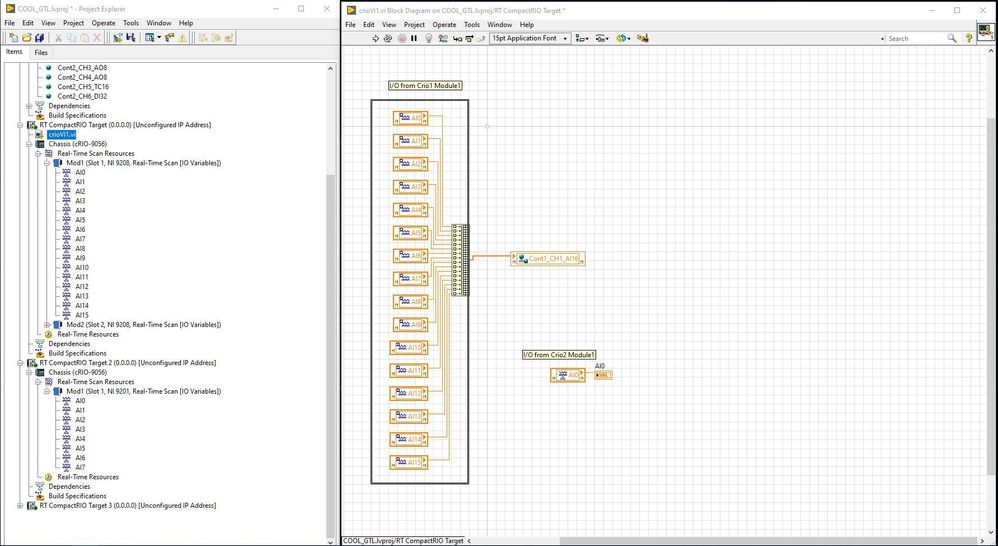Click the context help question mark icon

(969, 38)
